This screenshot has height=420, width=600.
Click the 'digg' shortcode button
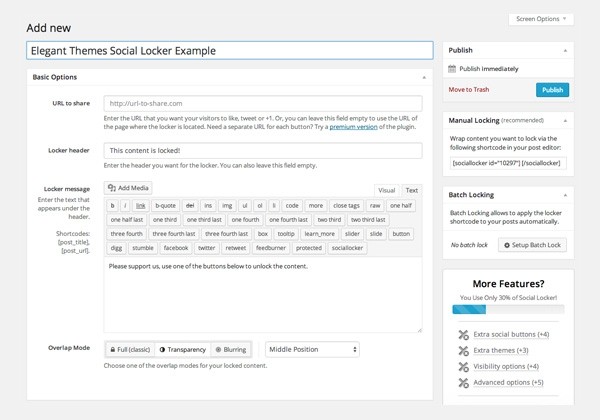116,248
